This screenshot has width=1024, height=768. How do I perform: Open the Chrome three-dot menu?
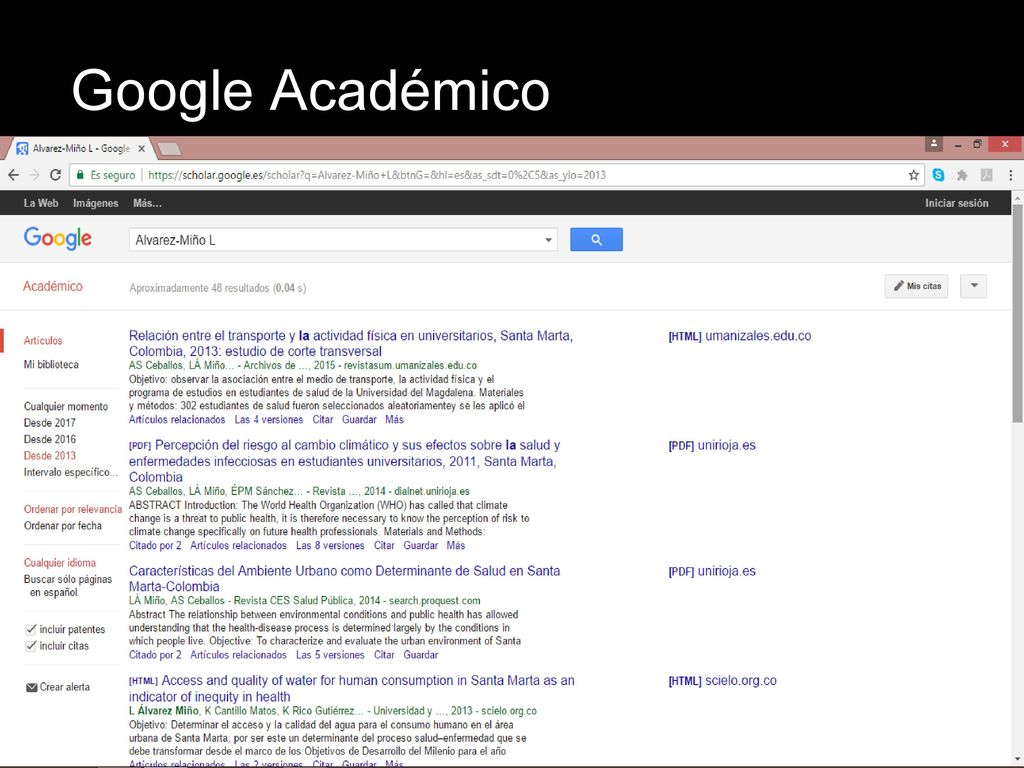(x=1011, y=175)
